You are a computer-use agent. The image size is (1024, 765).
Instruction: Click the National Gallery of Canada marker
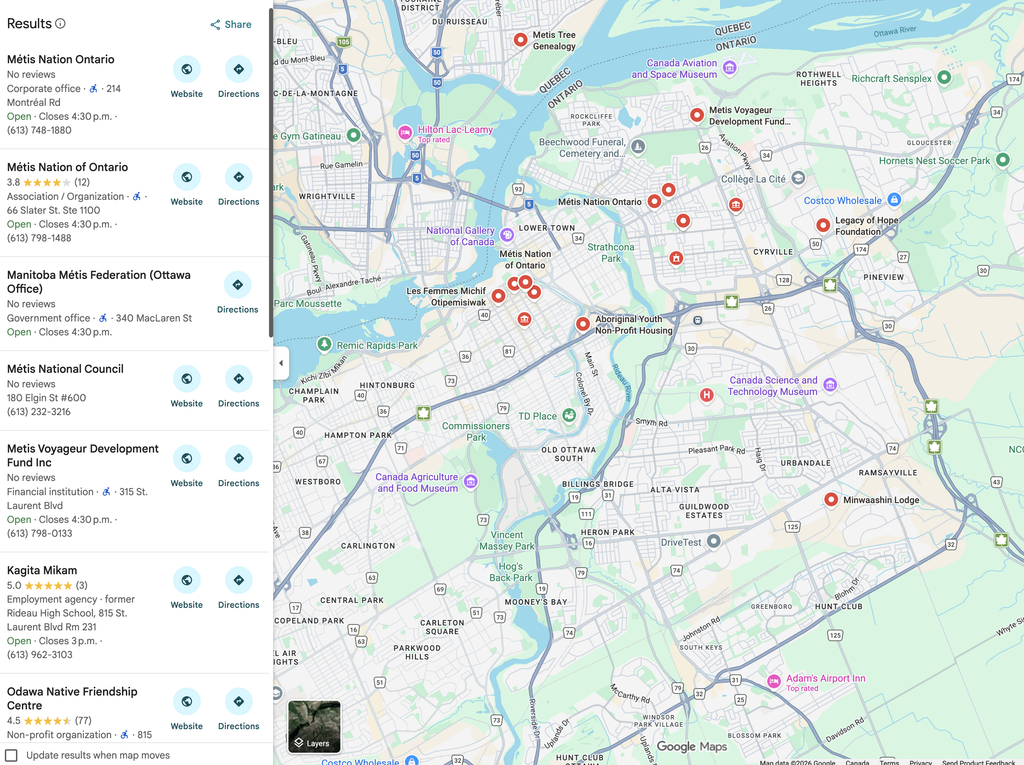507,235
